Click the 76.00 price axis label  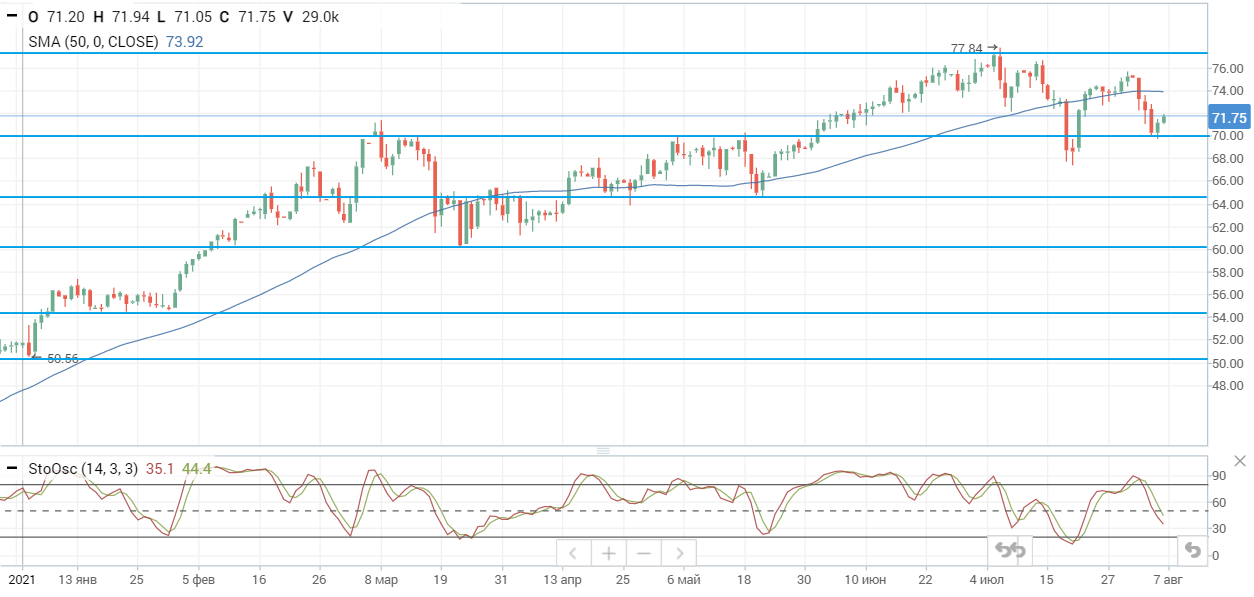[1227, 68]
